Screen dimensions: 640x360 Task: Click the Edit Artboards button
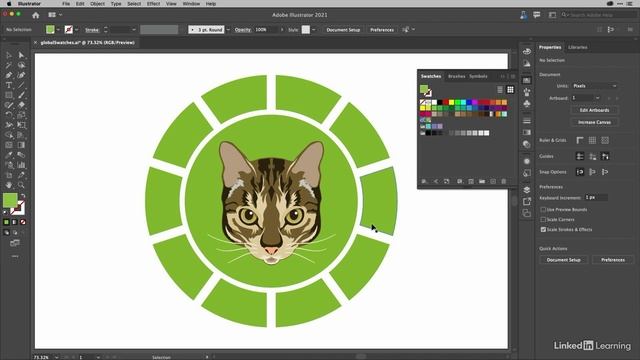pos(594,110)
